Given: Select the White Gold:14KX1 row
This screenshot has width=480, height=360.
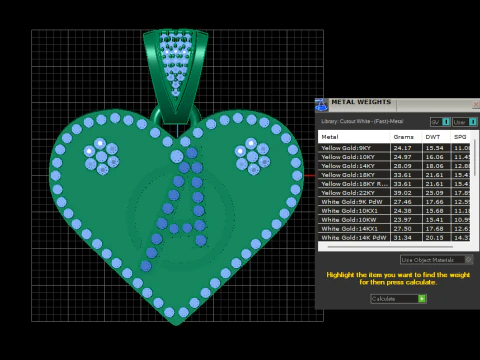Looking at the screenshot, I should click(394, 229).
